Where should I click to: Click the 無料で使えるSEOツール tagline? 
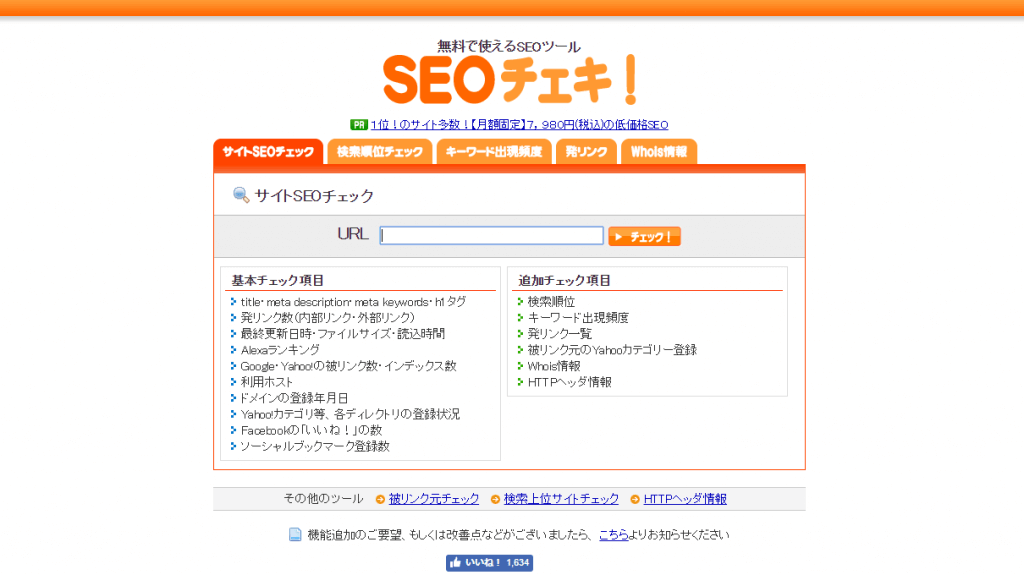point(509,46)
